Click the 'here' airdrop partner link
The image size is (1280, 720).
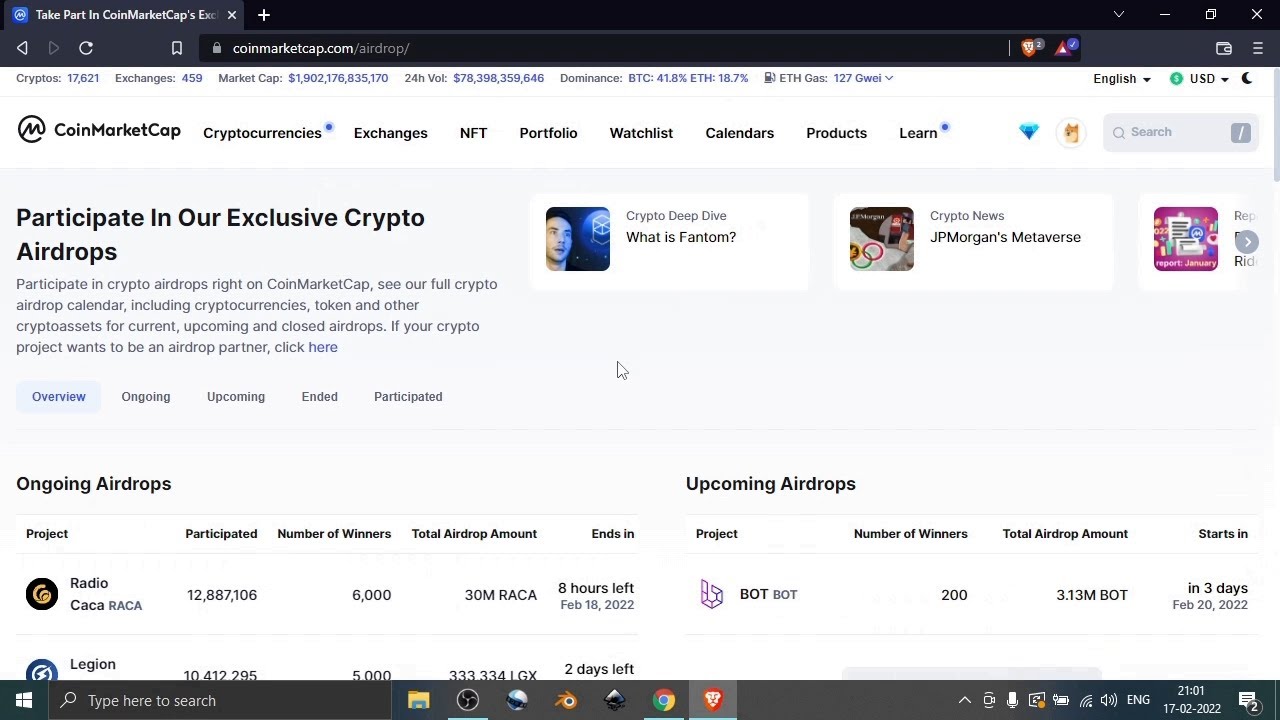click(x=323, y=347)
